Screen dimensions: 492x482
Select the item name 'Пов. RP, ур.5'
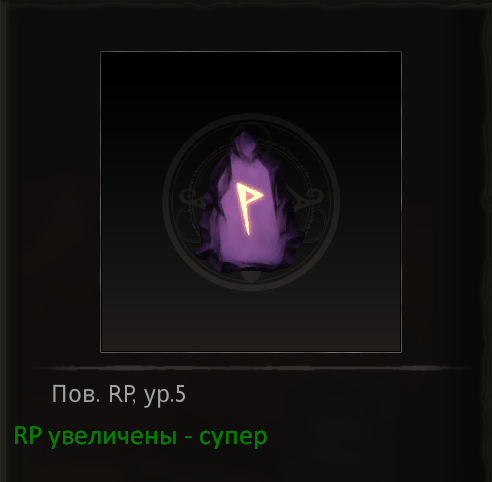tap(119, 395)
